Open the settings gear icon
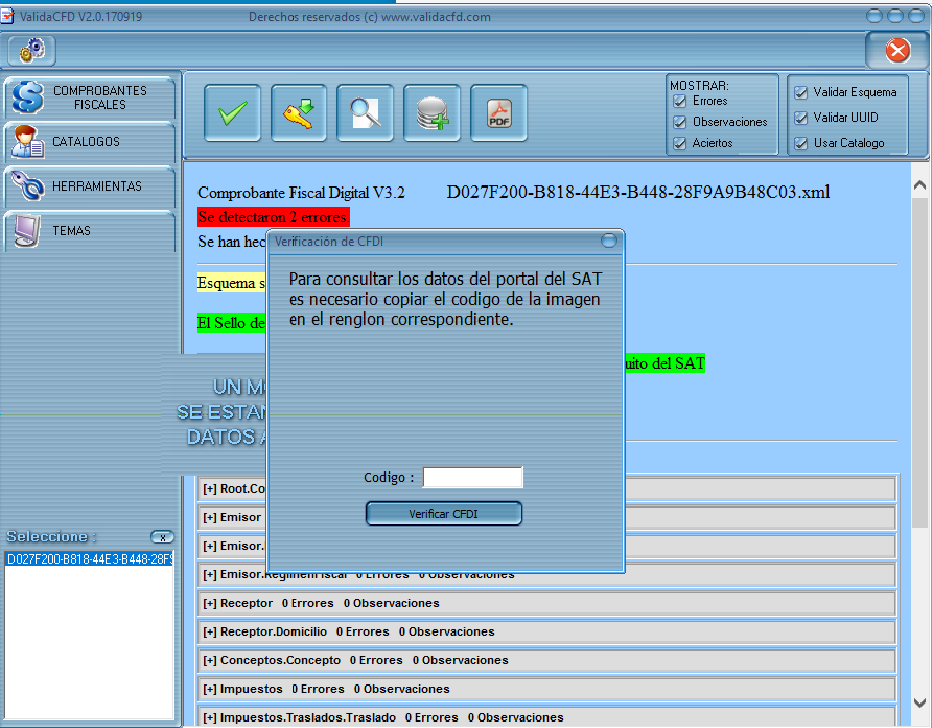This screenshot has height=728, width=932. [32, 50]
